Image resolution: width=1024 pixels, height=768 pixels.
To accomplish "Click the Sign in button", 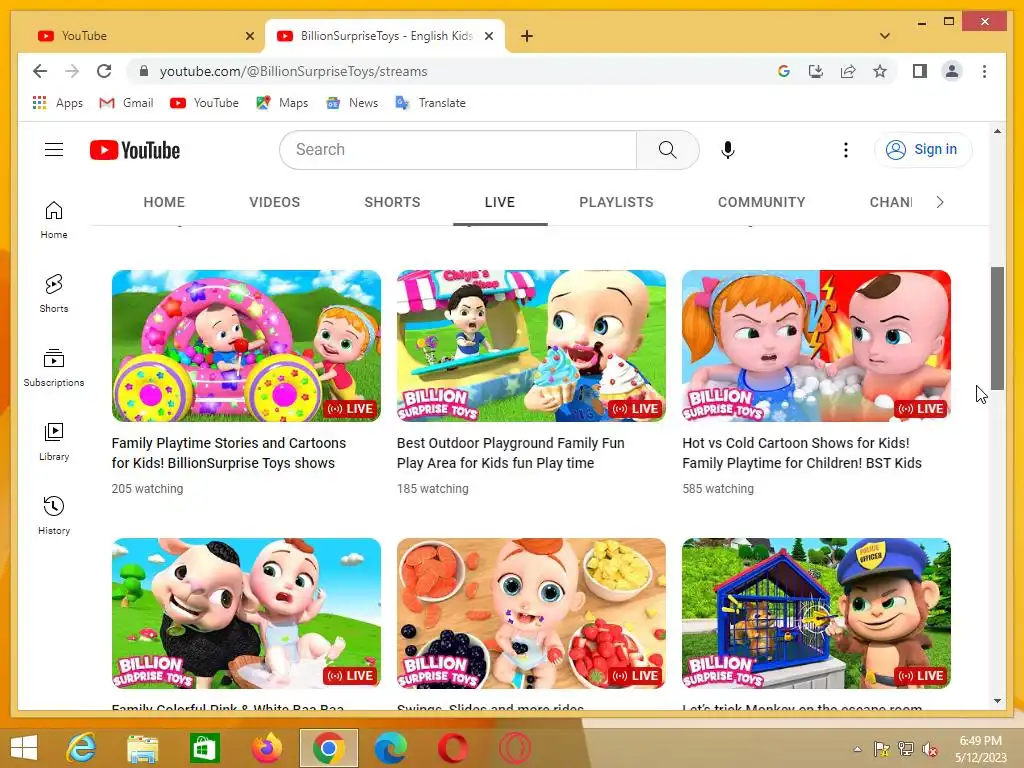I will (x=923, y=150).
